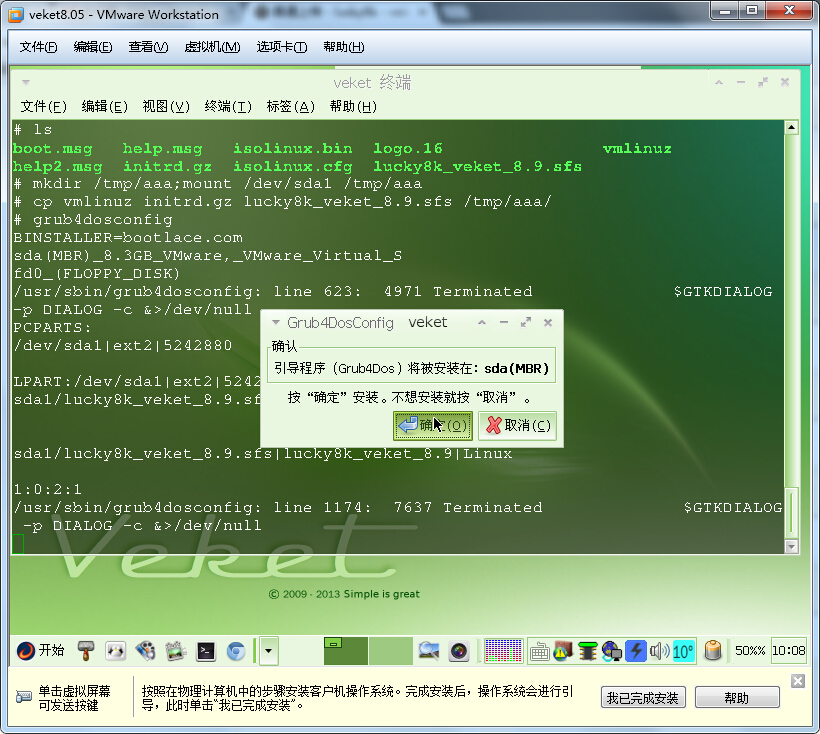Open VMware 文件(F) menu

pyautogui.click(x=38, y=47)
